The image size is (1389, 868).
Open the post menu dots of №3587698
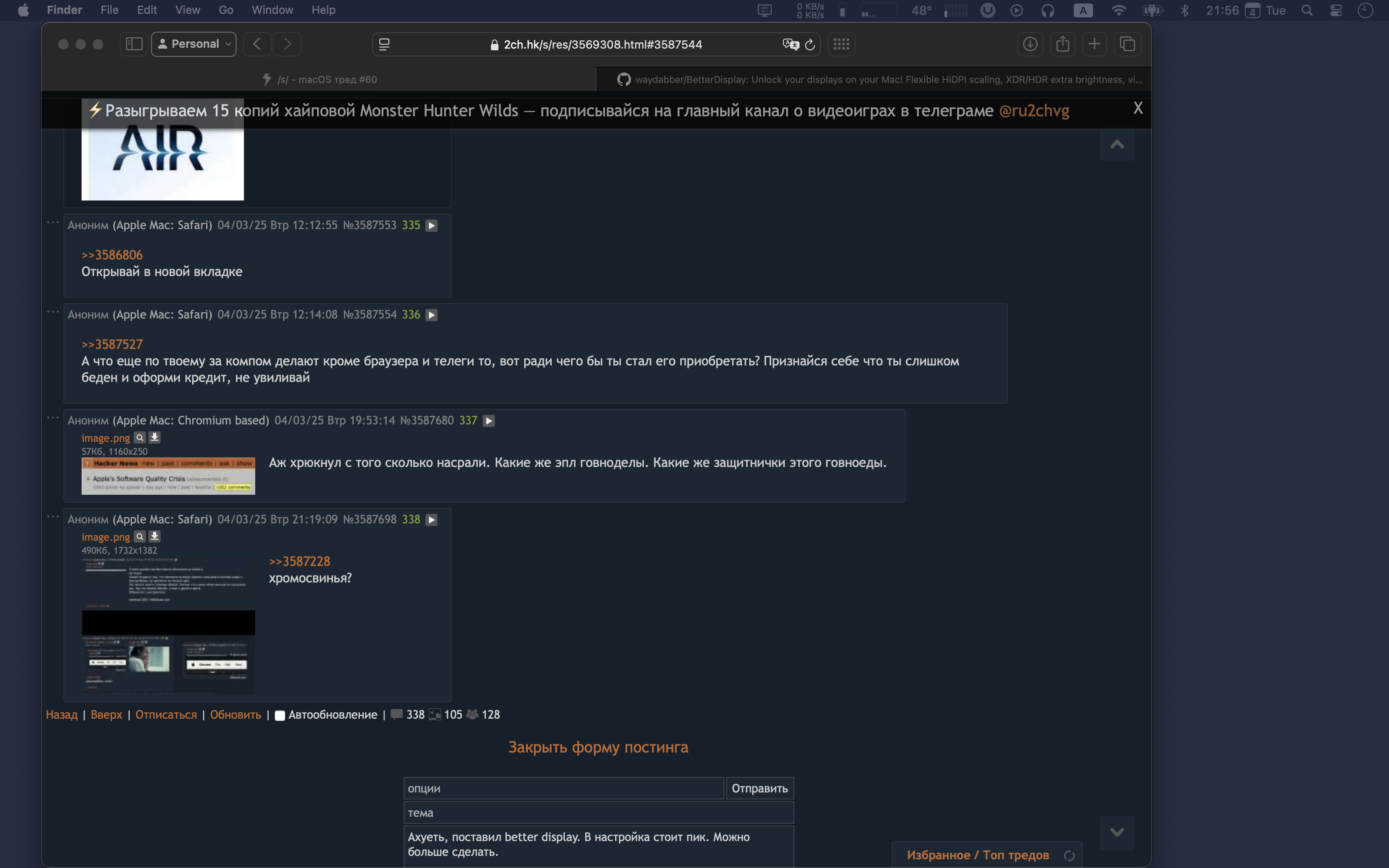pyautogui.click(x=53, y=516)
